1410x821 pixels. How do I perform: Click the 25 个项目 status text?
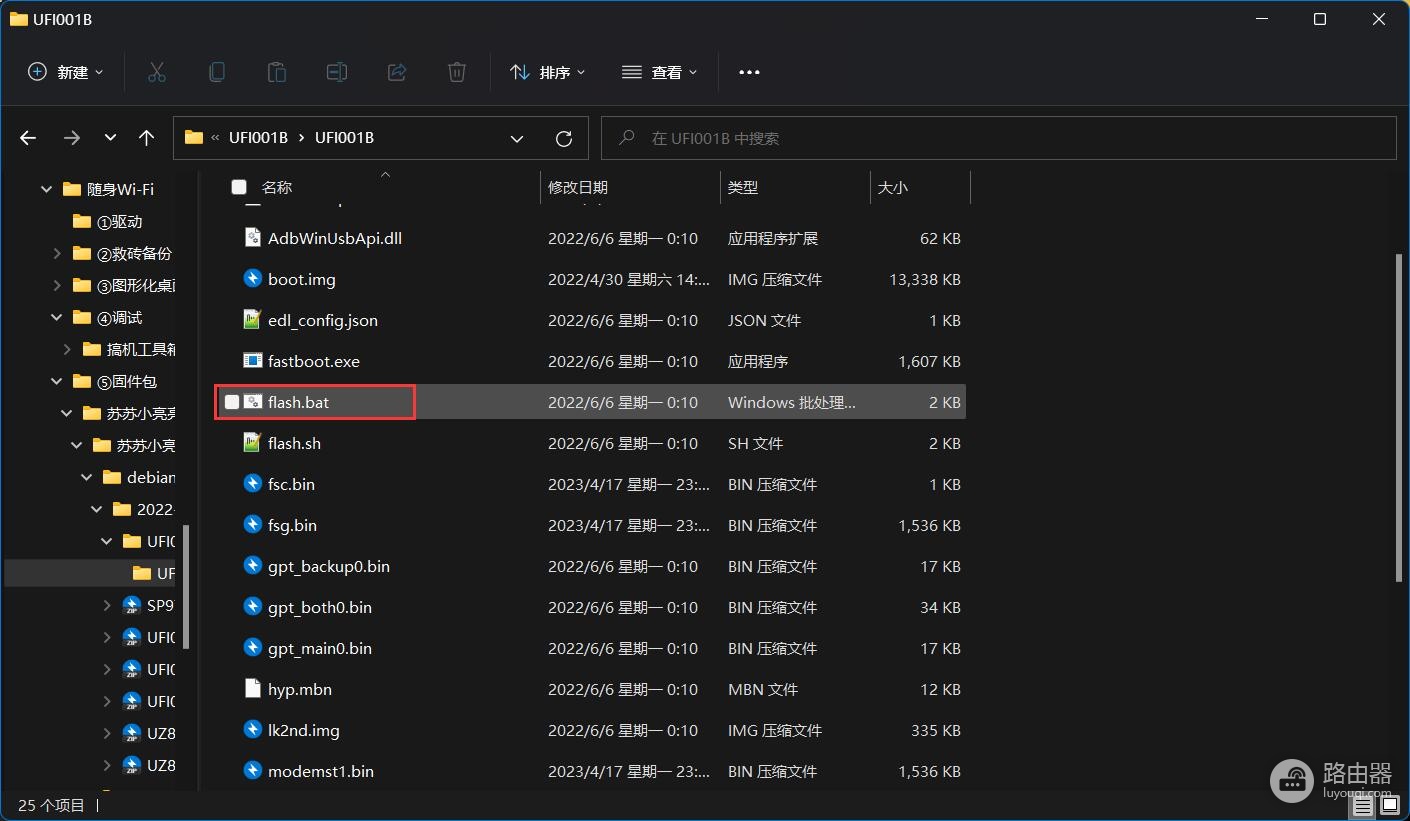pyautogui.click(x=51, y=804)
